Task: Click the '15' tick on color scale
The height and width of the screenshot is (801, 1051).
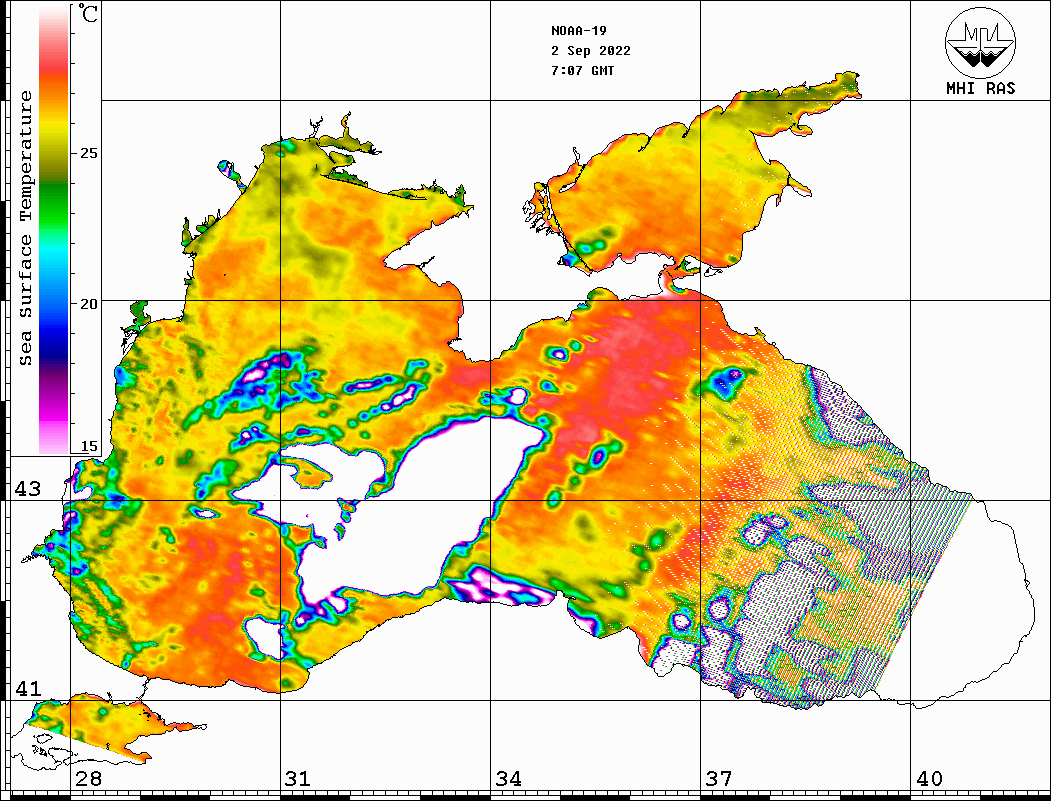Action: tap(88, 446)
